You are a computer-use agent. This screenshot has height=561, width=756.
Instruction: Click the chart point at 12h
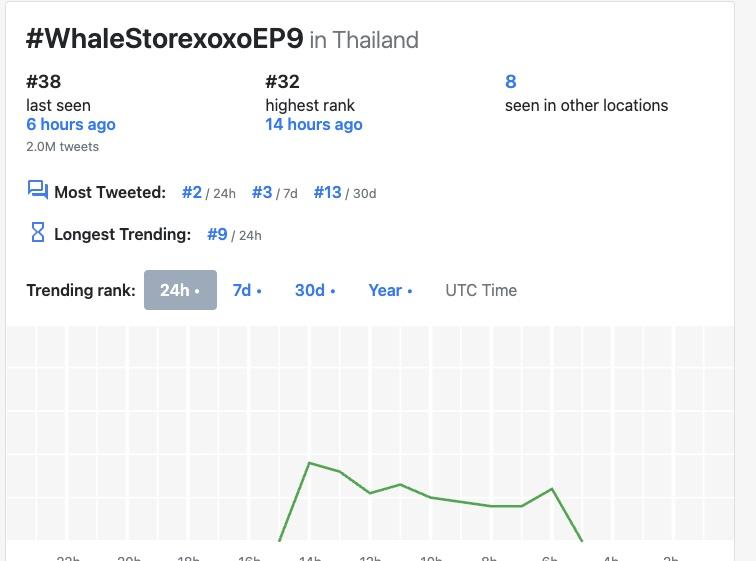coord(370,493)
